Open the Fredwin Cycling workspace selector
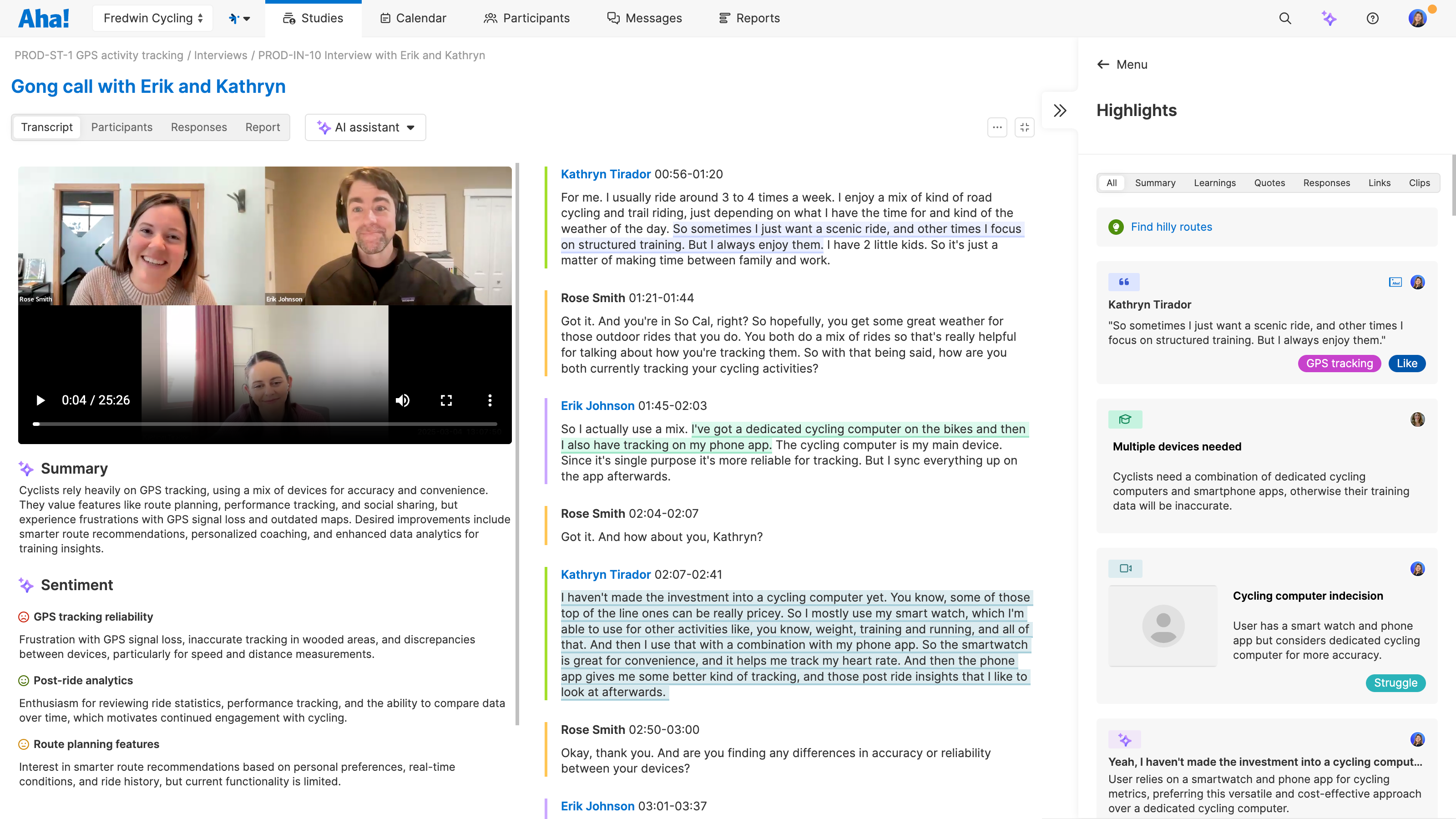The width and height of the screenshot is (1456, 819). [152, 18]
